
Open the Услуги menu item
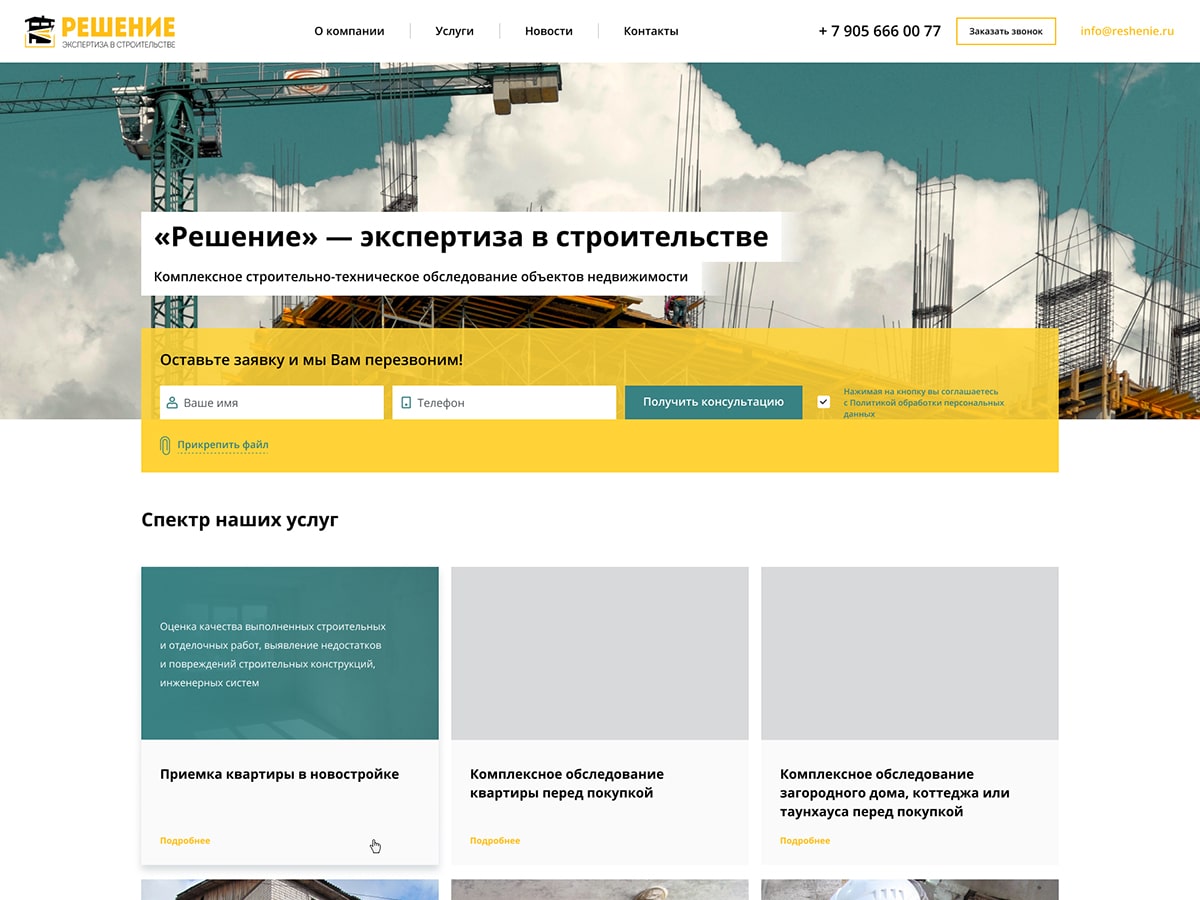(x=455, y=31)
